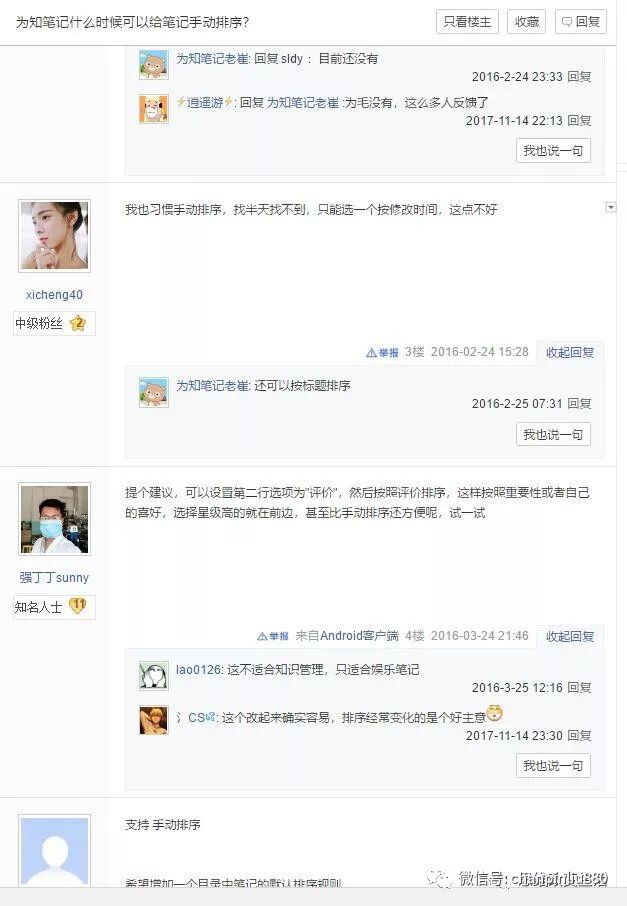Click the level 11 heart badge icon

(x=77, y=606)
